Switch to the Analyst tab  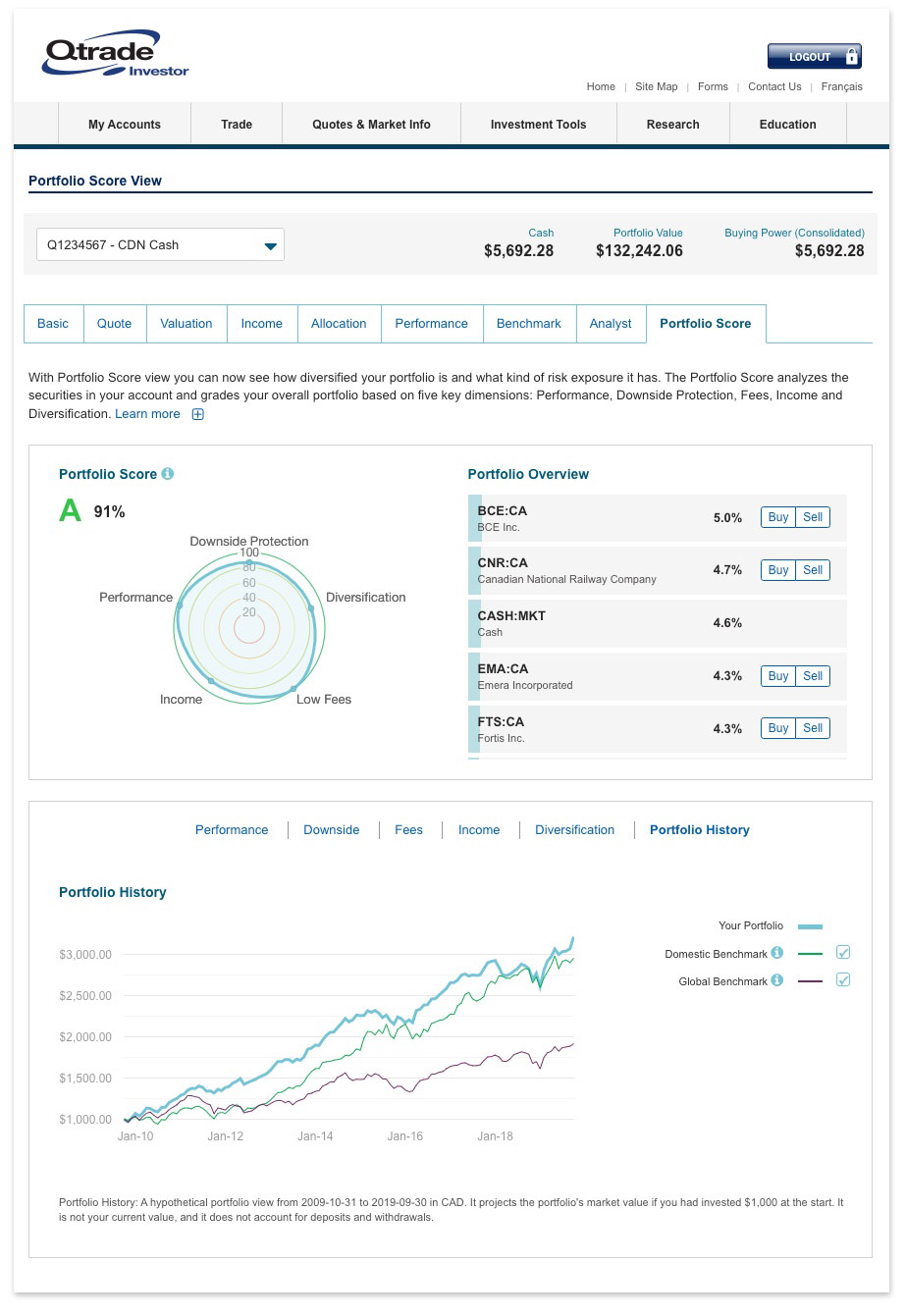pos(611,324)
